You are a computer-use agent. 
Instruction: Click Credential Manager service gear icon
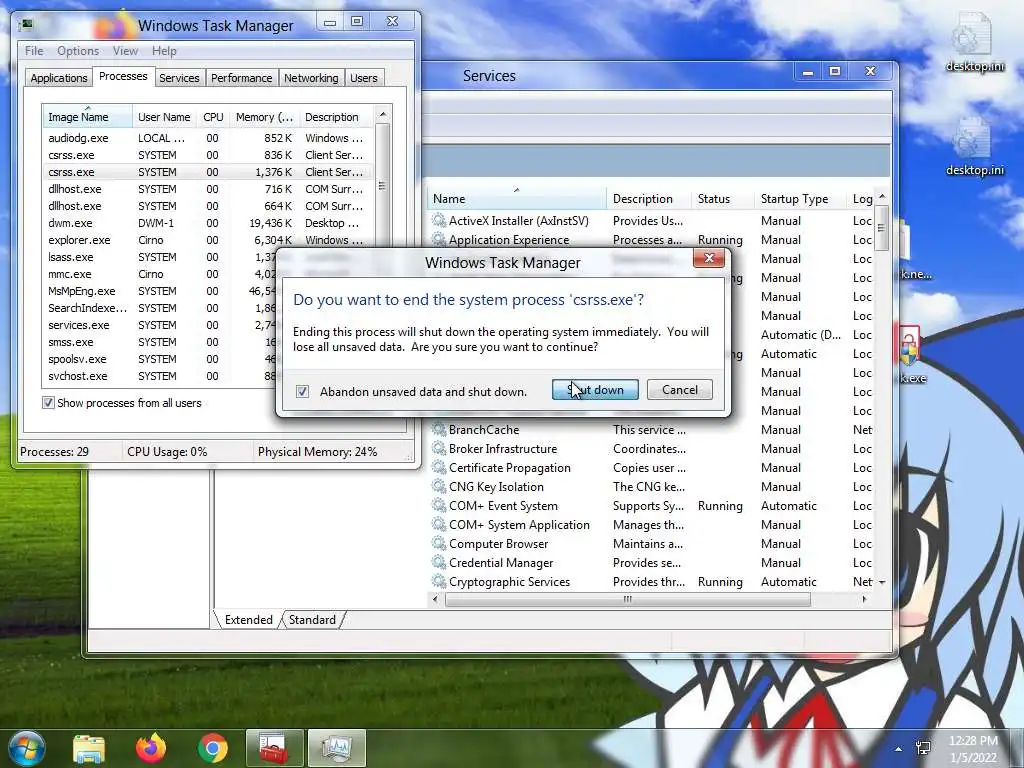tap(439, 562)
